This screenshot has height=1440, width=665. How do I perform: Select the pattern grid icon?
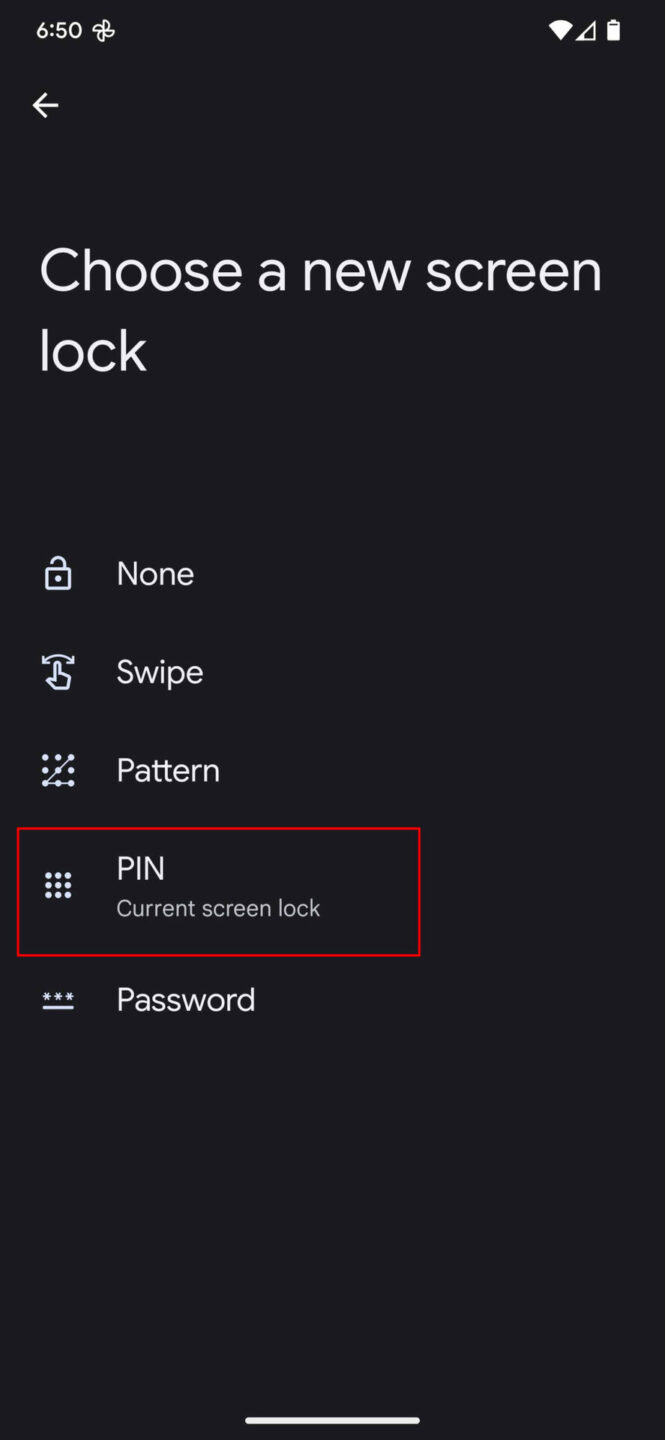point(57,770)
